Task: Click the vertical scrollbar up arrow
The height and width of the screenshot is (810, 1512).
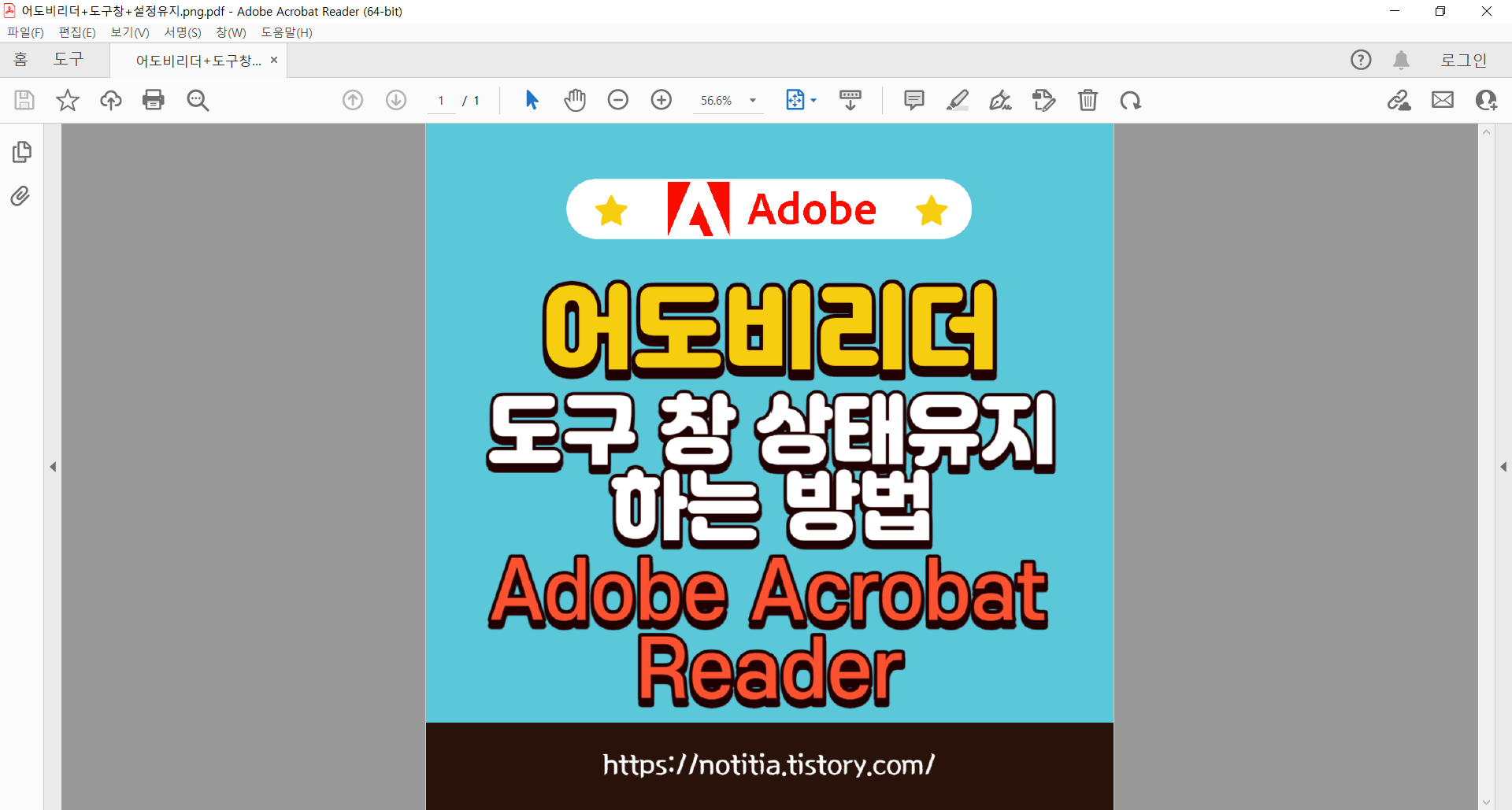Action: pyautogui.click(x=1486, y=132)
